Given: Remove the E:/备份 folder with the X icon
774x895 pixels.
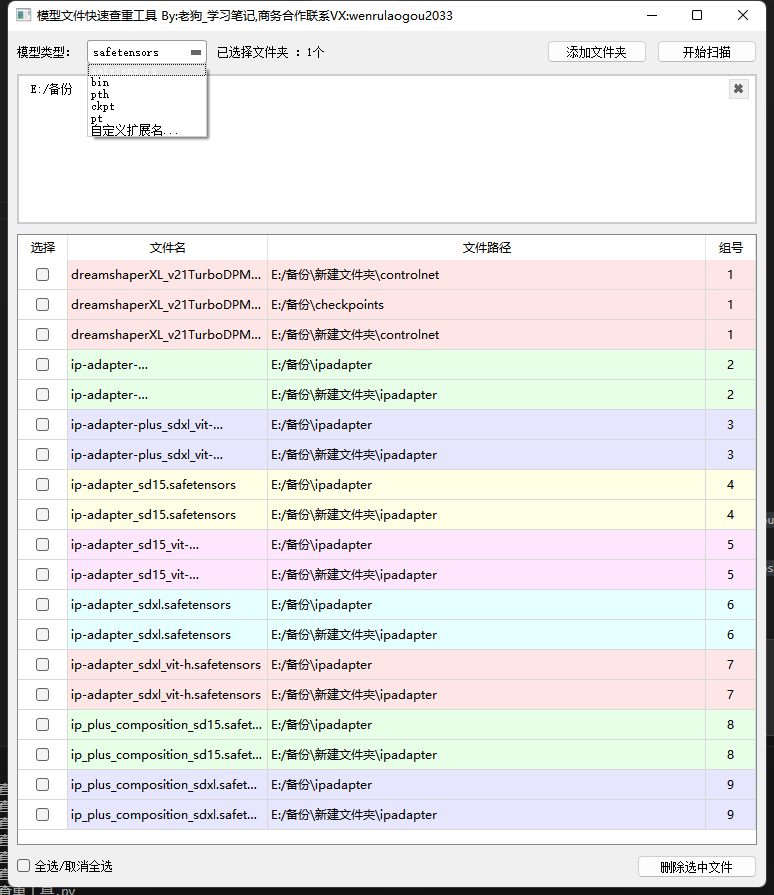Looking at the screenshot, I should coord(738,89).
